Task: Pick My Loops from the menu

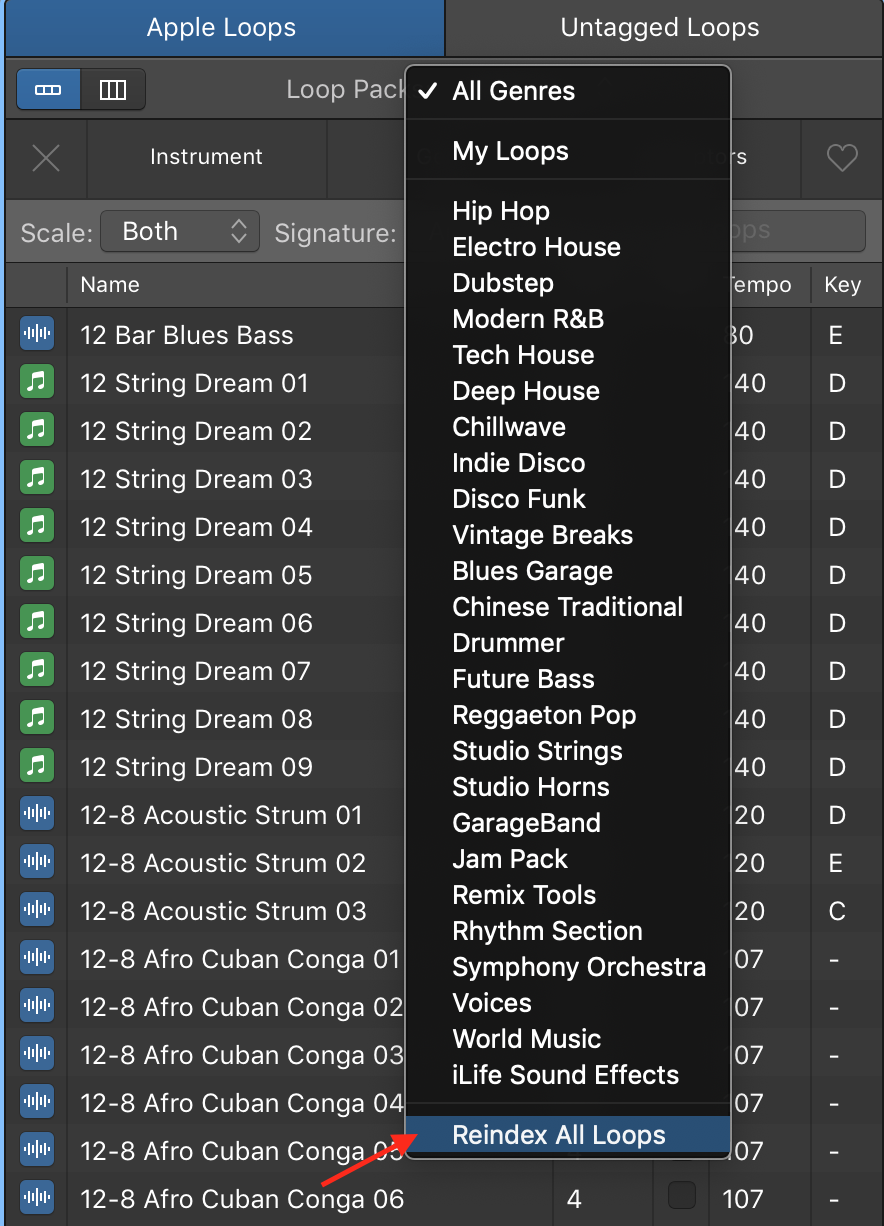Action: click(510, 151)
